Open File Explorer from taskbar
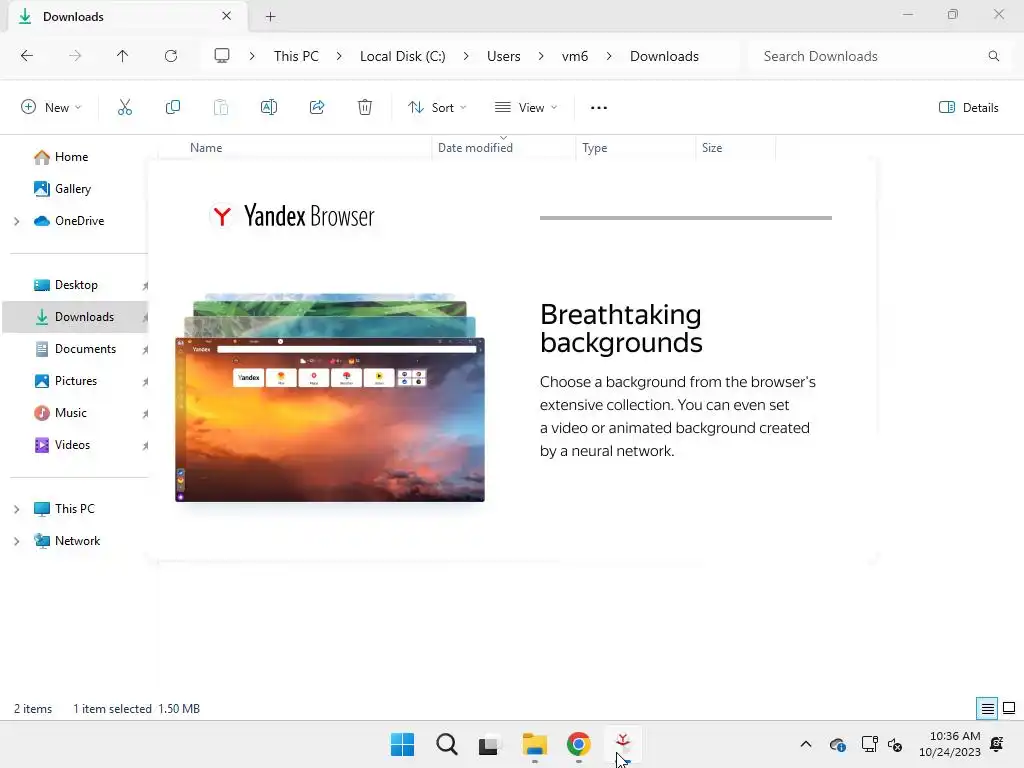 point(534,744)
